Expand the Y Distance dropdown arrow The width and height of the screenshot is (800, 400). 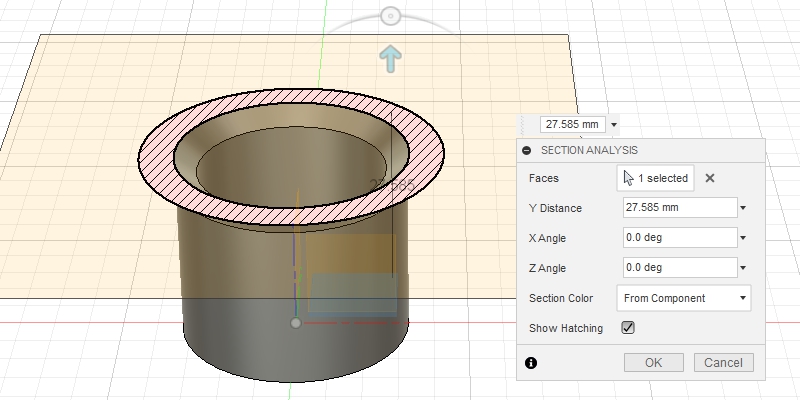coord(743,208)
